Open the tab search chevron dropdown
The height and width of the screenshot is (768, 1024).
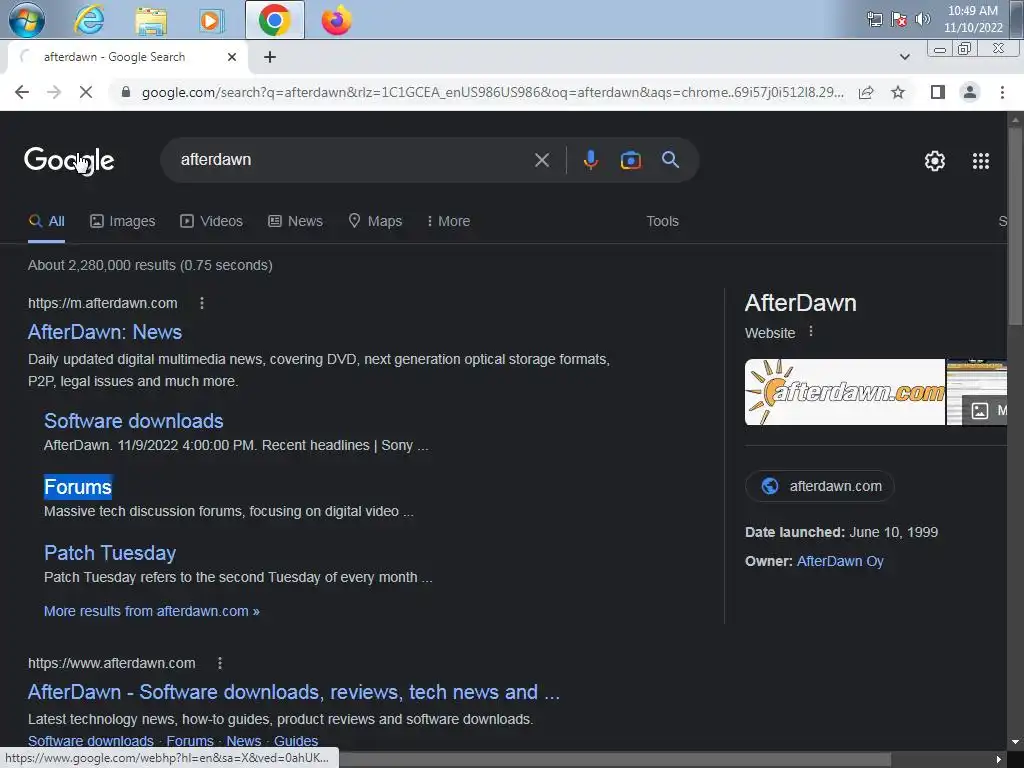coord(904,57)
